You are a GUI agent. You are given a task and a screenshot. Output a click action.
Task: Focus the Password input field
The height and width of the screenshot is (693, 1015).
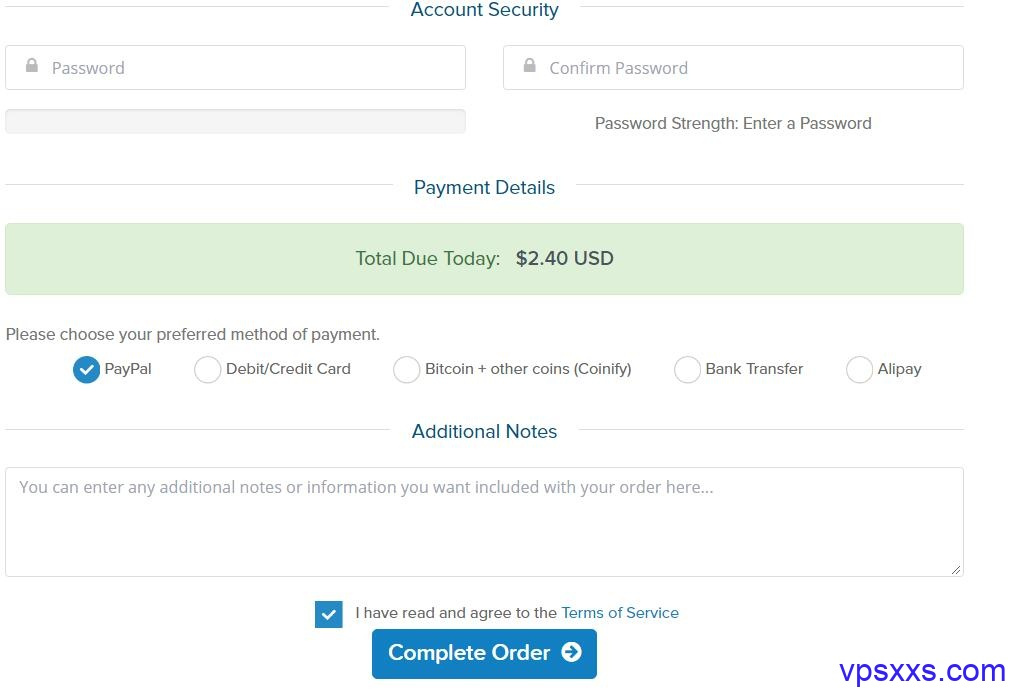(250, 68)
